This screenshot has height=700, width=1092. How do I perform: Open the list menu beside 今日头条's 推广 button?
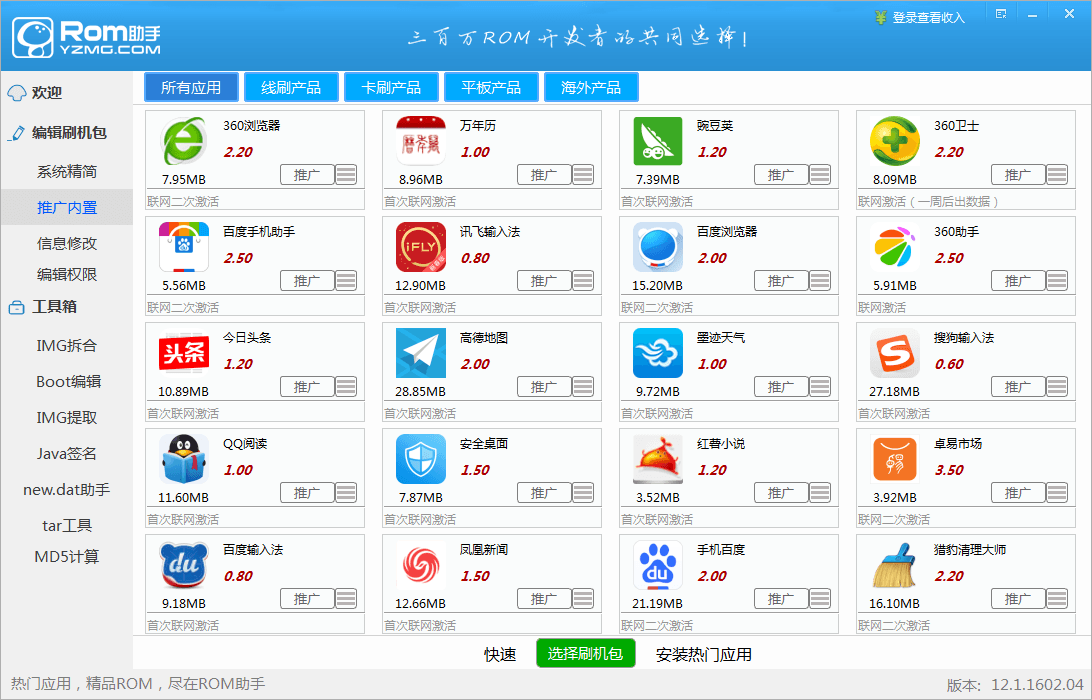(x=347, y=386)
